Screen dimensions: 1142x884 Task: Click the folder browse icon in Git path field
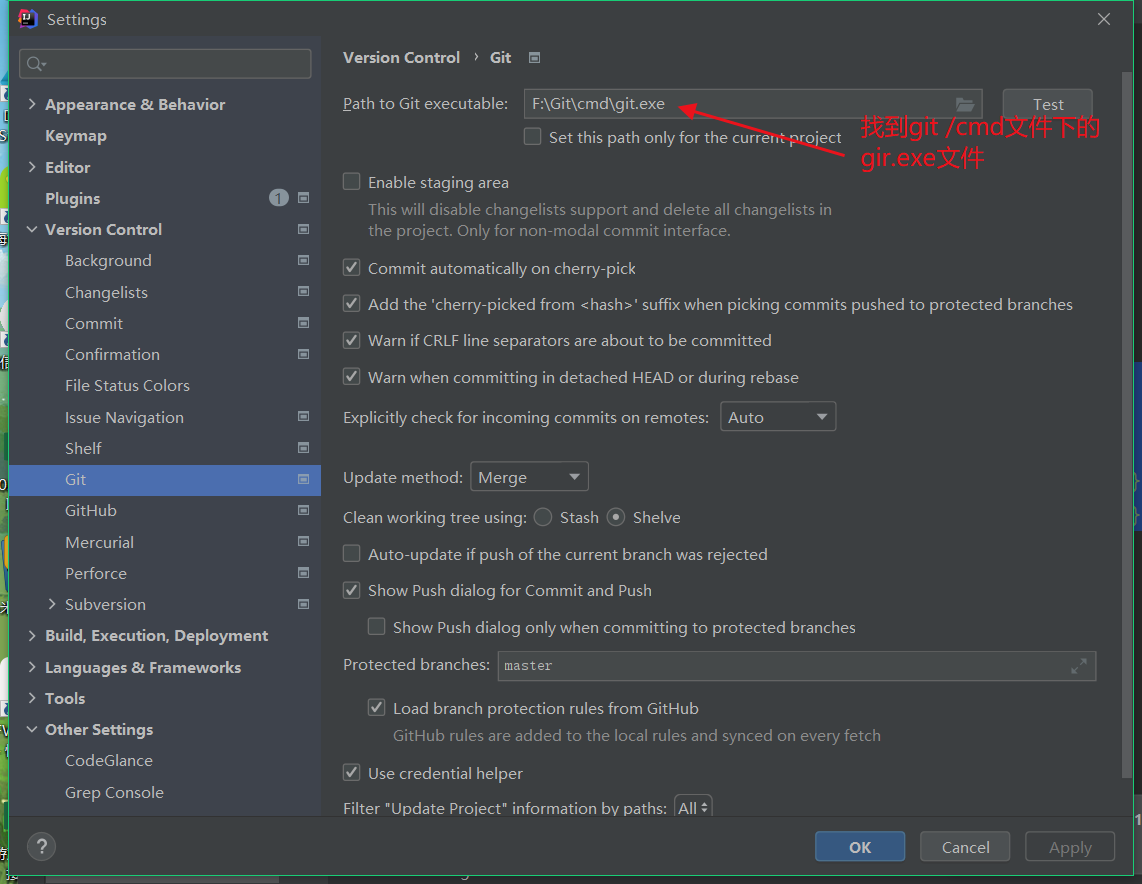coord(964,104)
